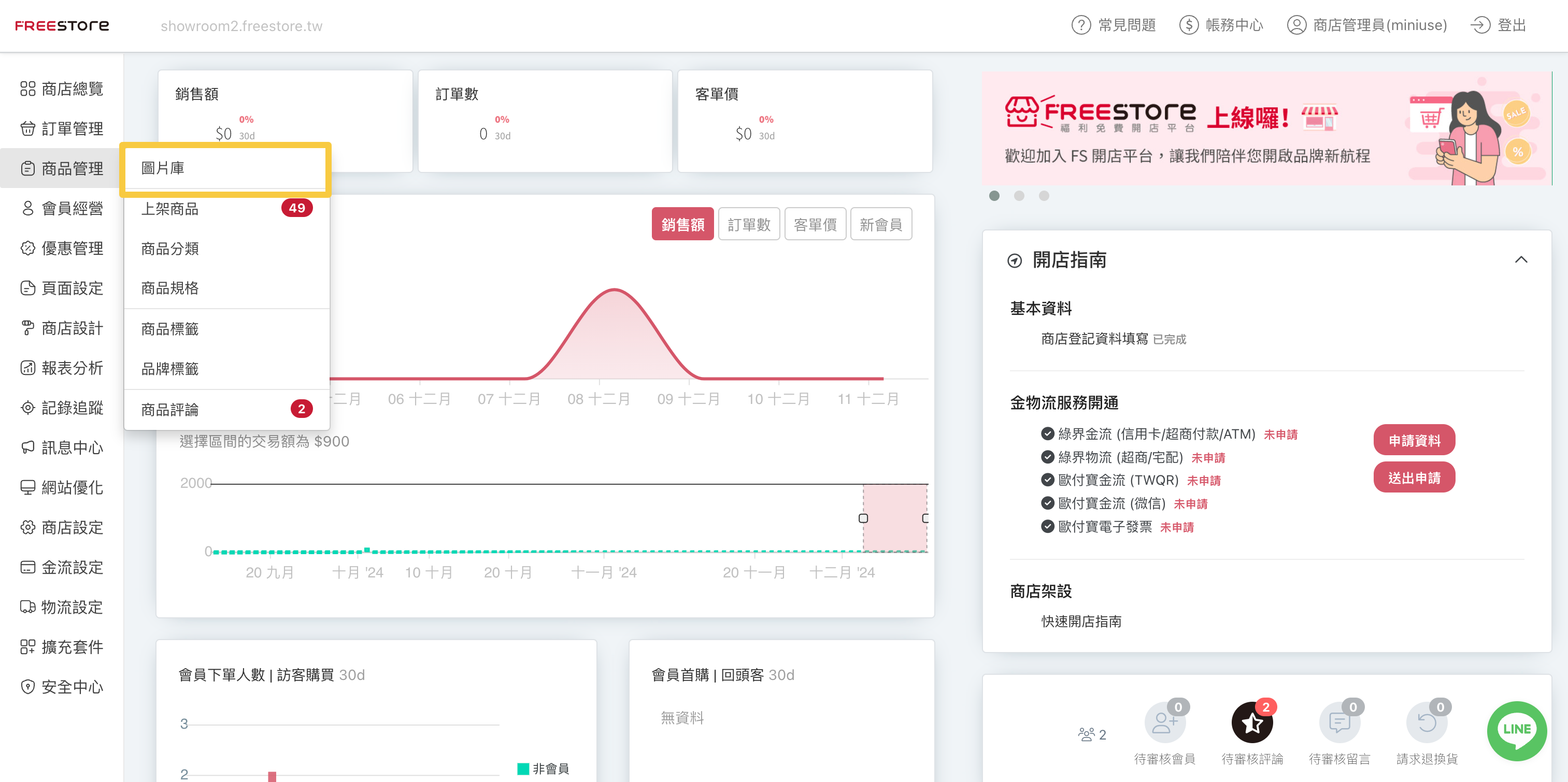Click the 非會員 legend entry

click(543, 769)
